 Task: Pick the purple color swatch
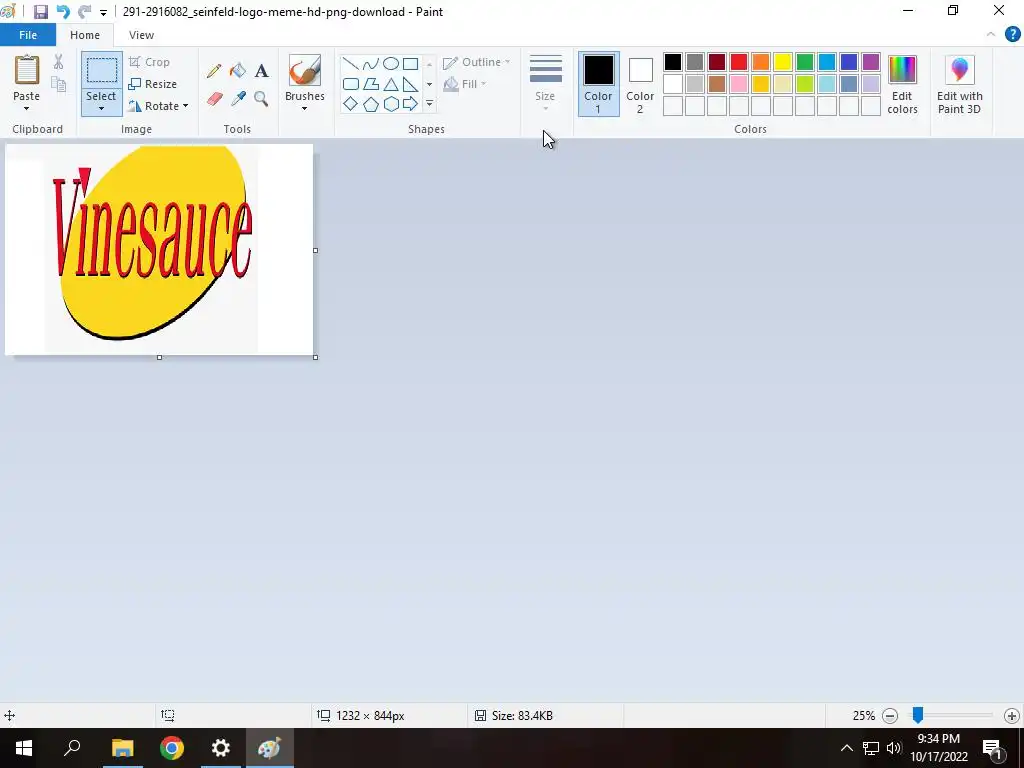(x=871, y=62)
